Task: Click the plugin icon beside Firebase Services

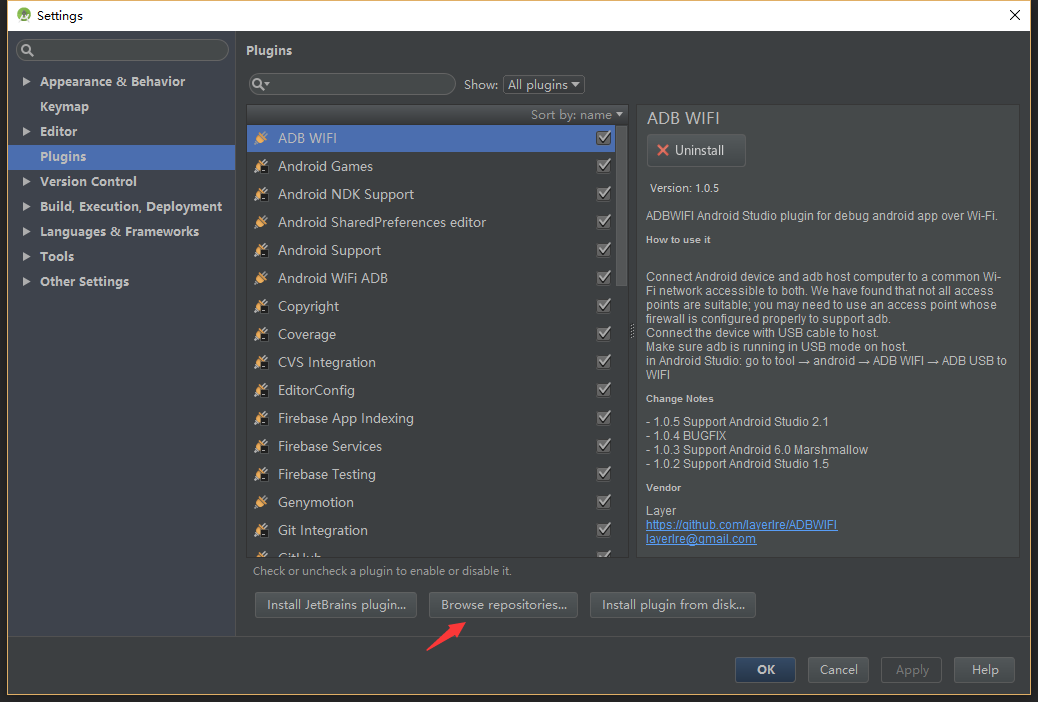Action: click(261, 446)
